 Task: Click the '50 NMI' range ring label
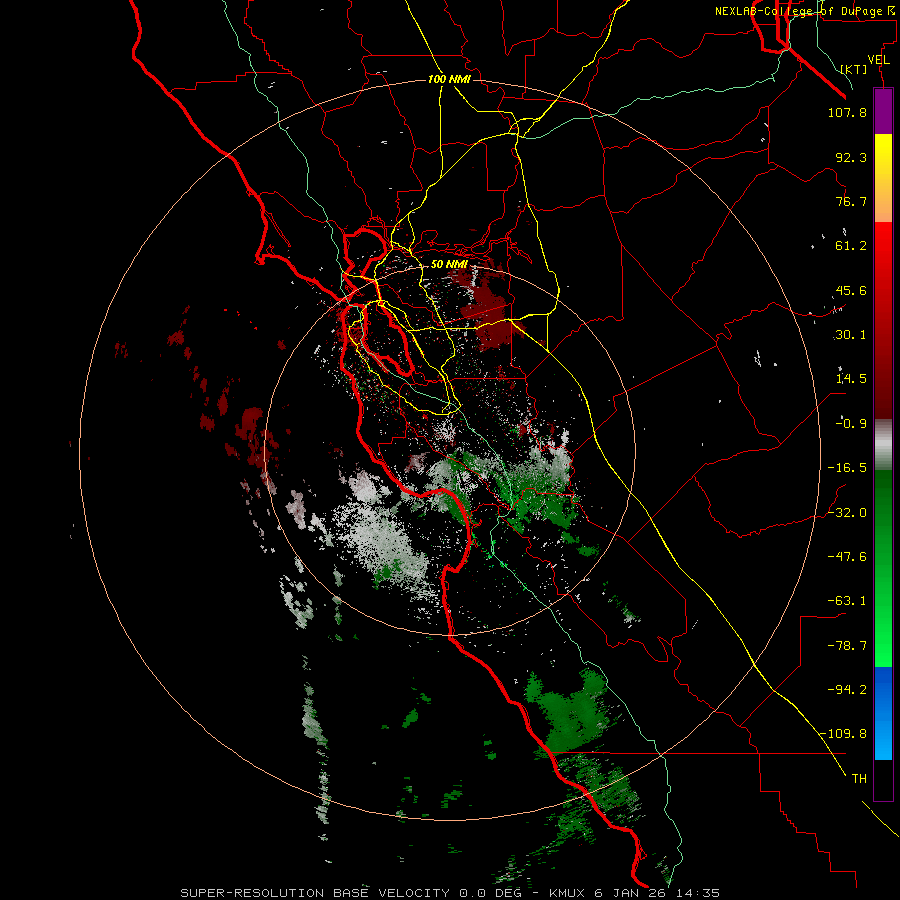(449, 264)
